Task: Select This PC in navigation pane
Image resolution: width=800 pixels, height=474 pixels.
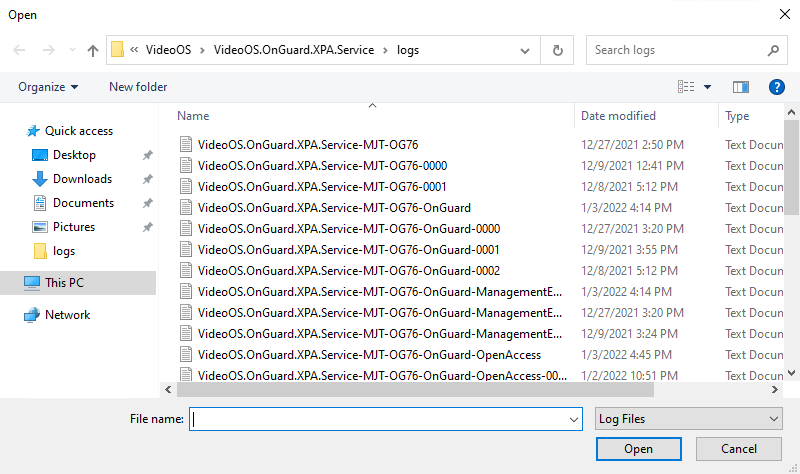Action: pos(64,283)
